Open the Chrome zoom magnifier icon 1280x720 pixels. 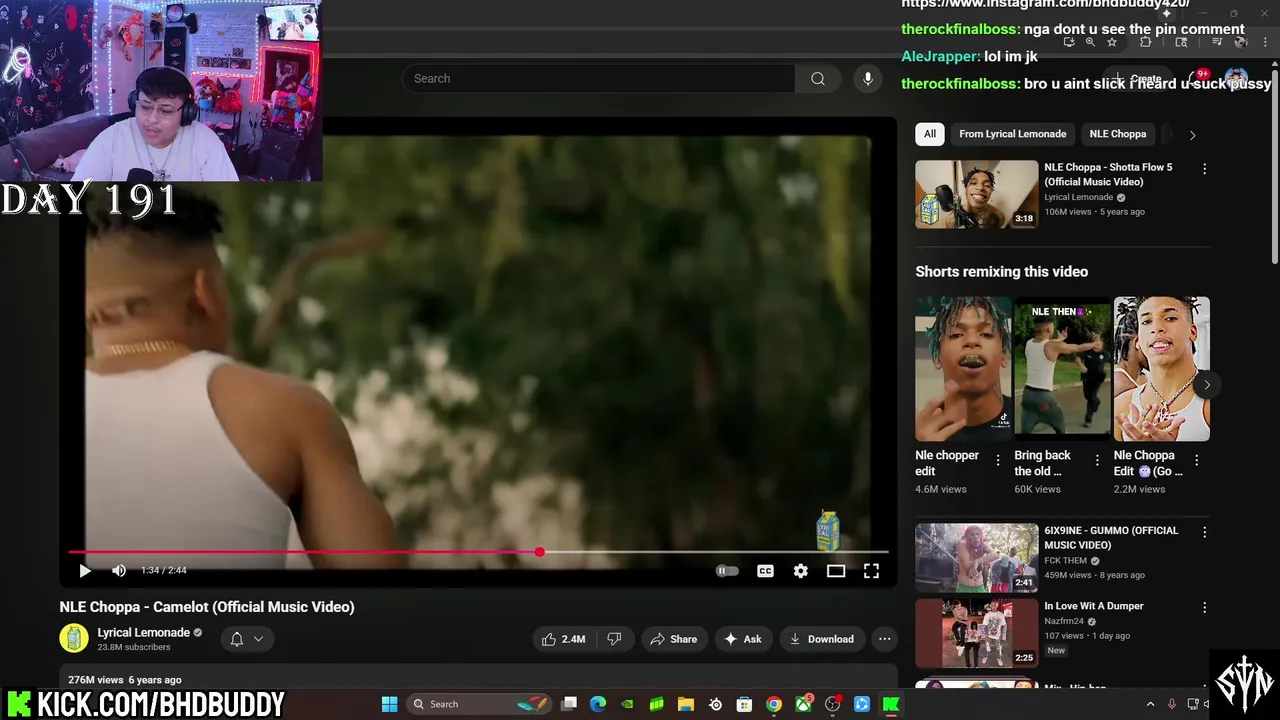click(1090, 42)
